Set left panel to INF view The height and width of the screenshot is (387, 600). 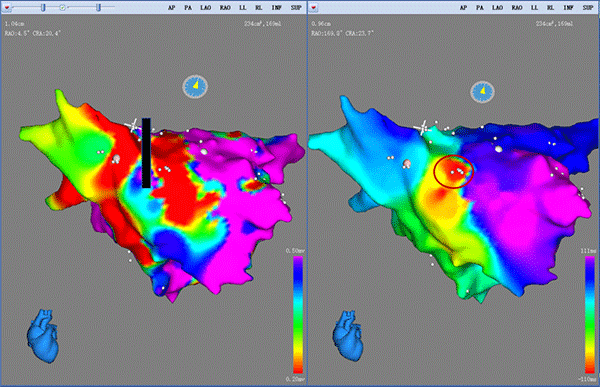pyautogui.click(x=276, y=8)
